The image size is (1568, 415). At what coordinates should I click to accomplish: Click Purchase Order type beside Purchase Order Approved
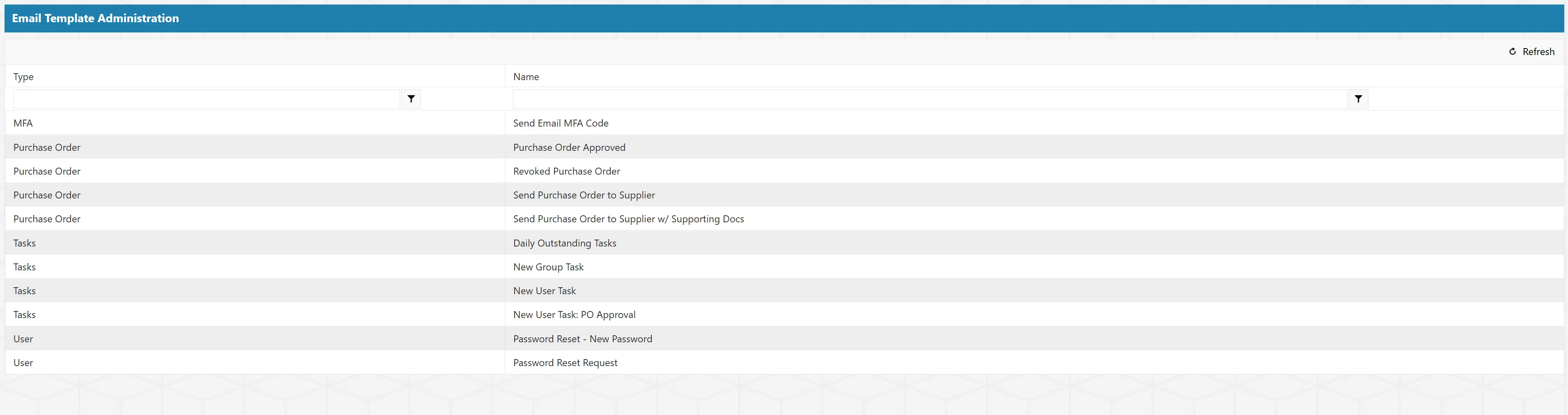click(47, 148)
